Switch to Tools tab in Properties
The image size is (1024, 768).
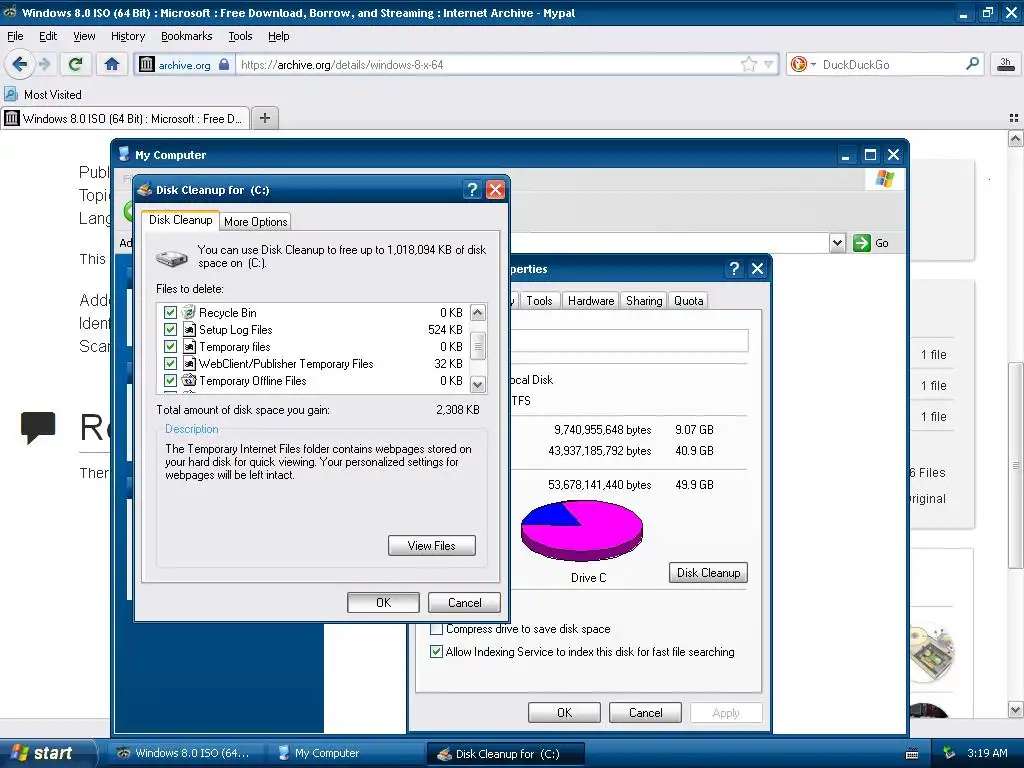[x=539, y=300]
